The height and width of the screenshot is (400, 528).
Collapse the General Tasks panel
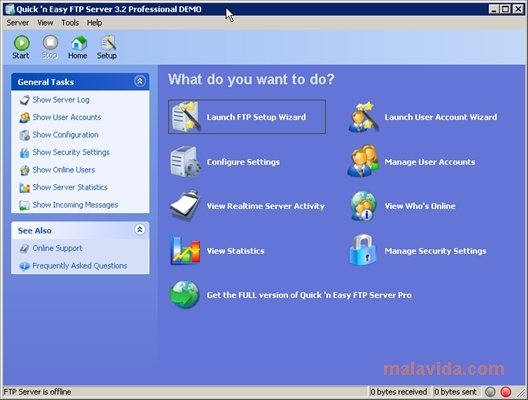coord(140,81)
